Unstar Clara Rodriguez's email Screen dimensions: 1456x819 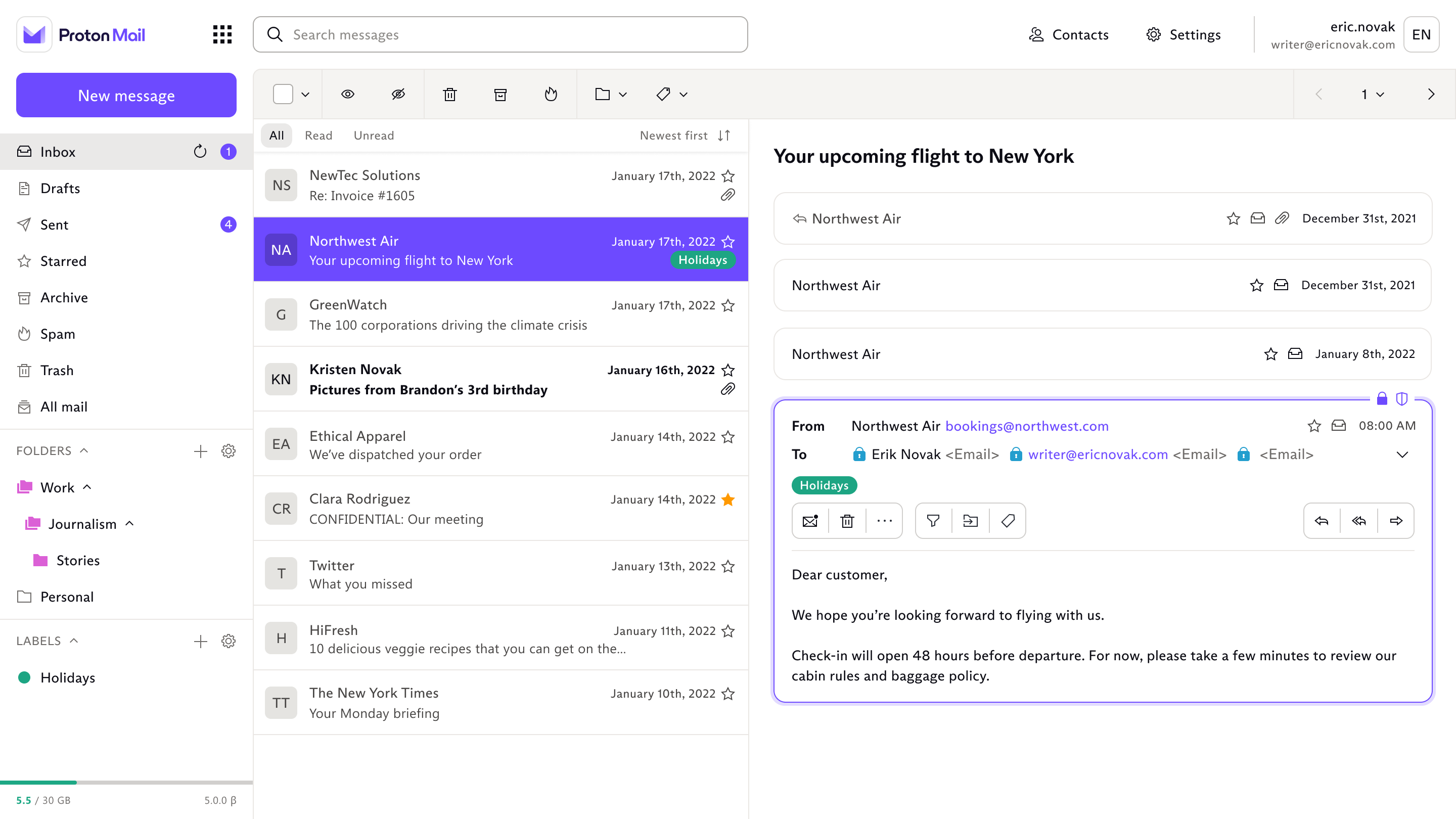tap(728, 499)
